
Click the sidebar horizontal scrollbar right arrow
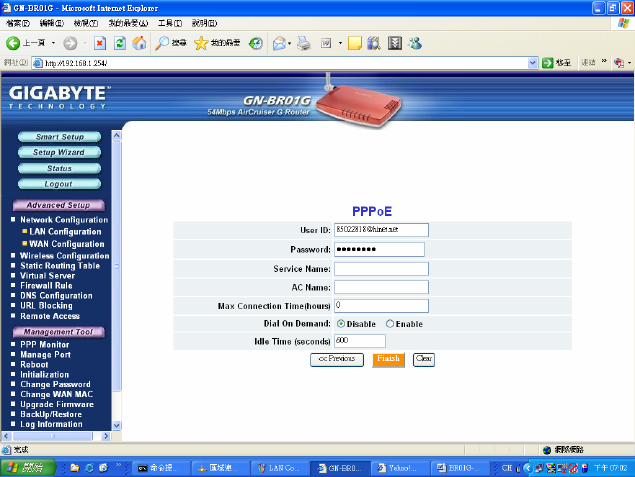[x=106, y=436]
